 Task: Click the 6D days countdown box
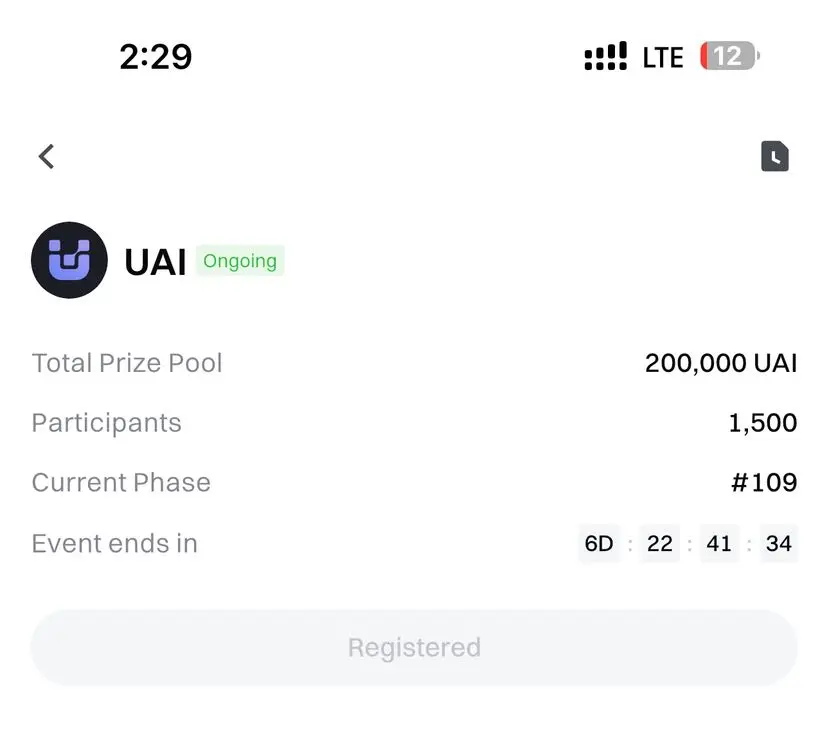tap(599, 544)
